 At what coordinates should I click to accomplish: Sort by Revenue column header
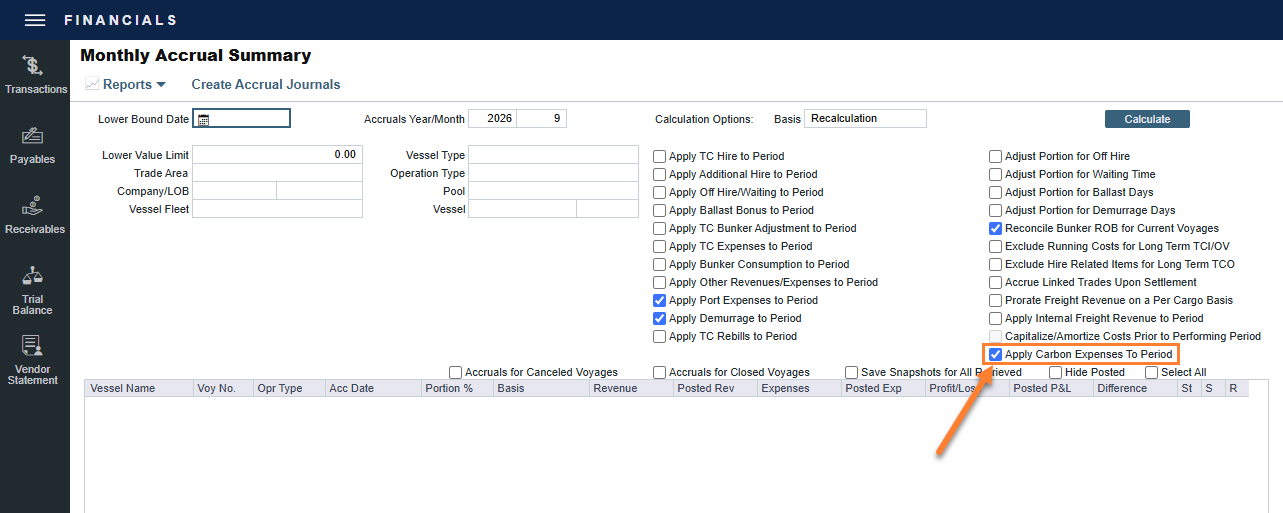click(630, 388)
